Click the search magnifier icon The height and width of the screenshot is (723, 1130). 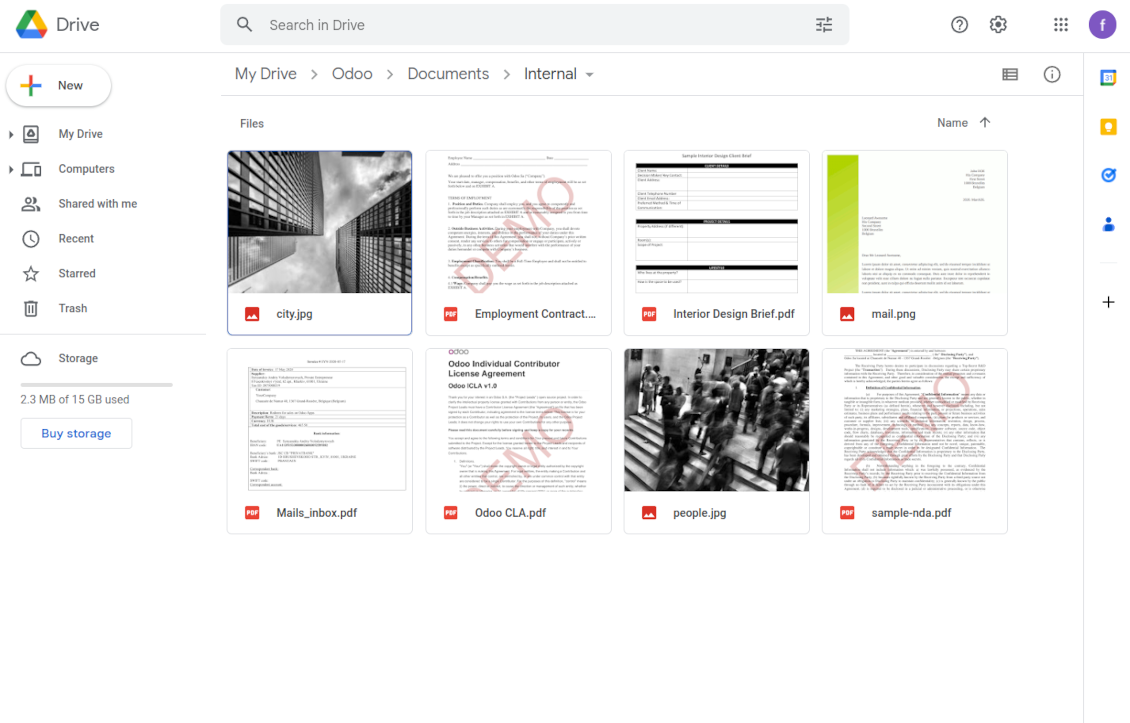pyautogui.click(x=244, y=25)
